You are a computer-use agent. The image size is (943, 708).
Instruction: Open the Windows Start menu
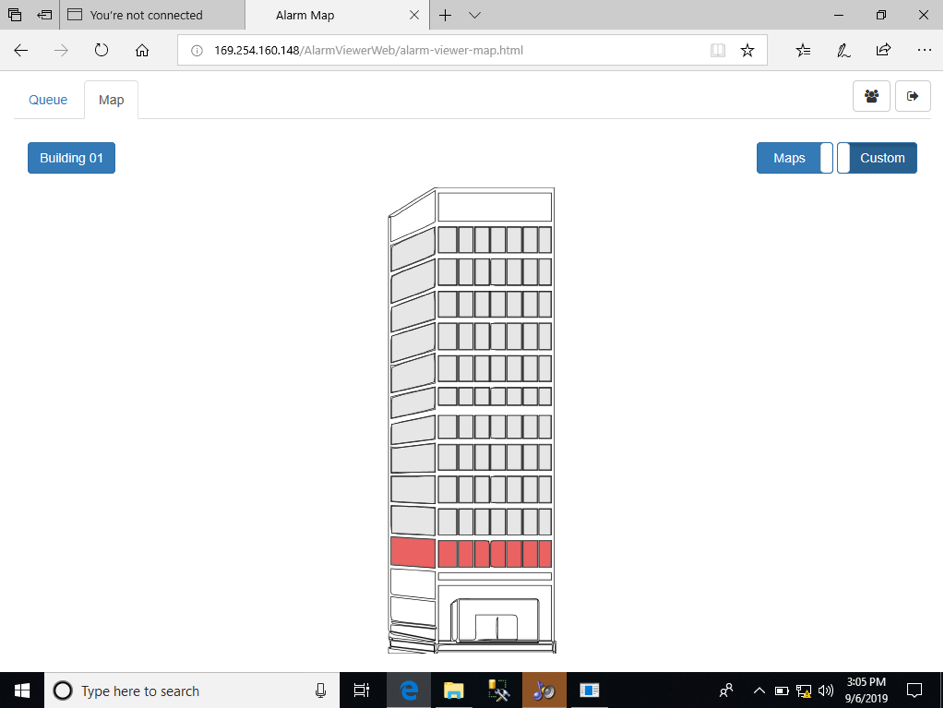tap(22, 691)
